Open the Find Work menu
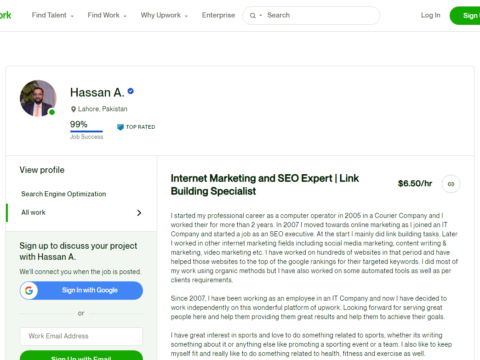Viewport: 480px width, 360px height. 107,15
